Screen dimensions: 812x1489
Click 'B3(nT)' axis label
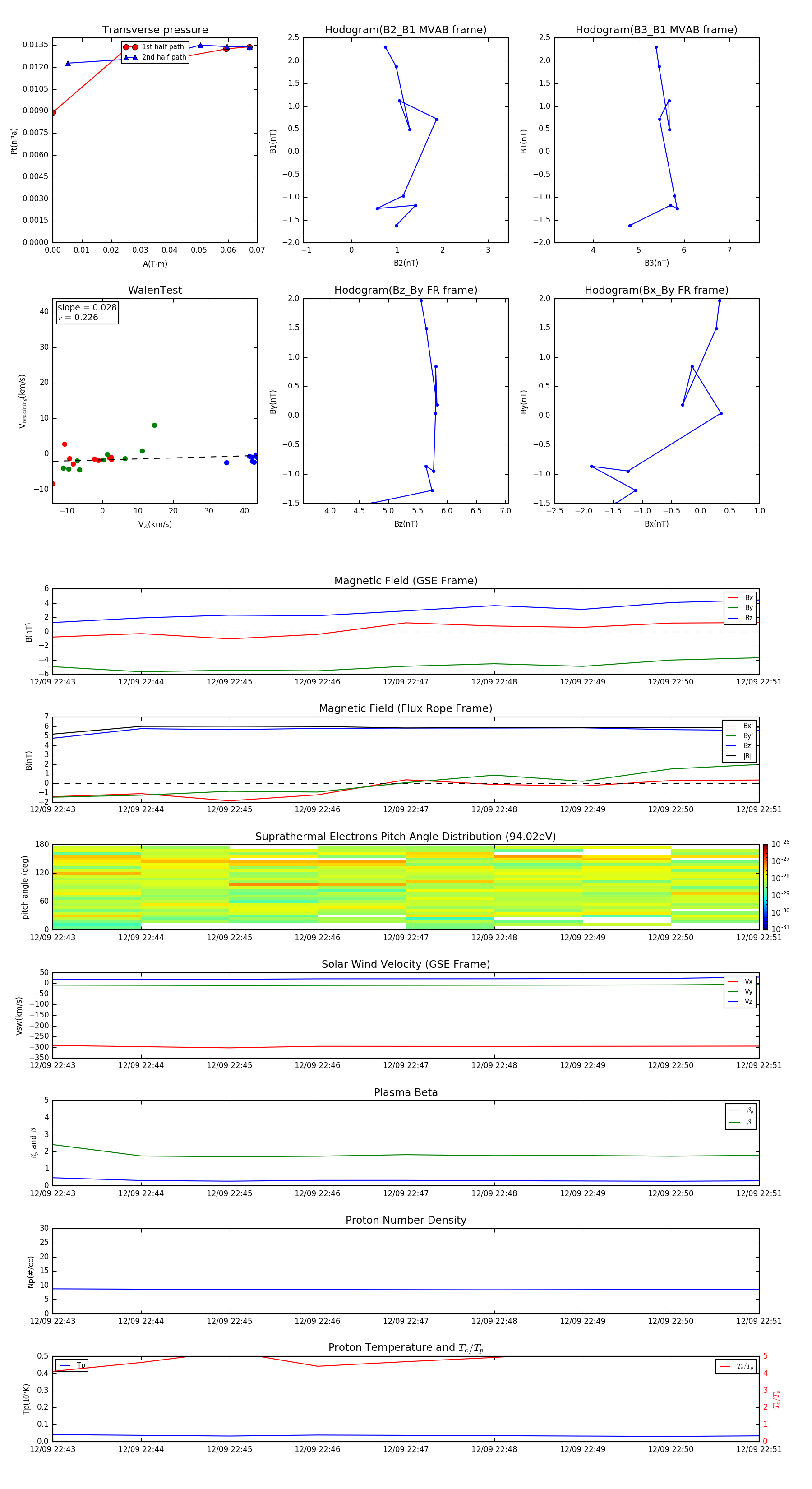656,263
